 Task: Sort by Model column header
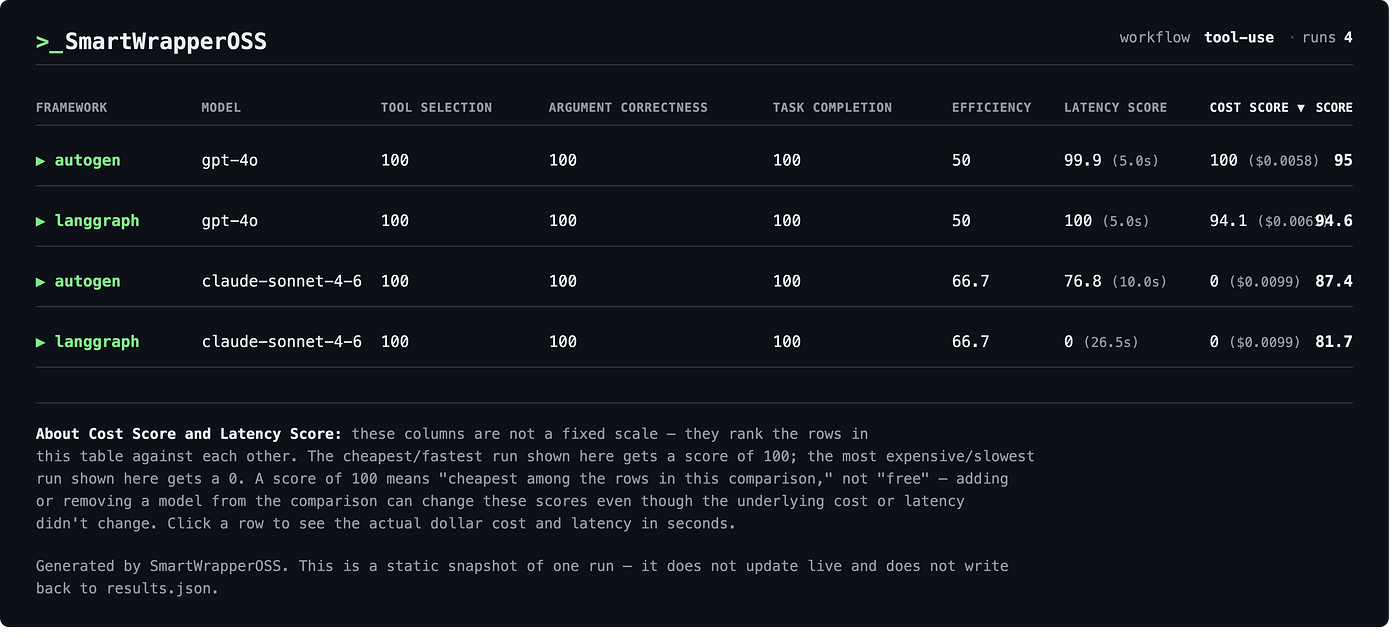[x=221, y=108]
